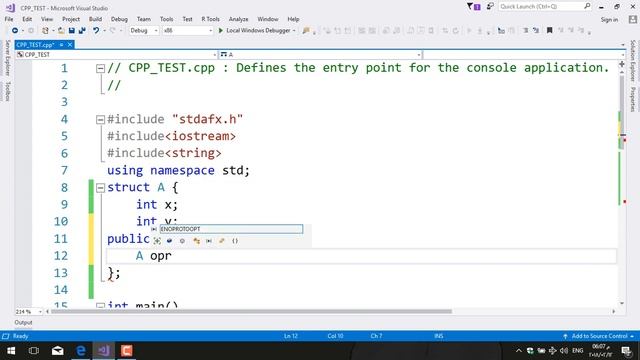Click the Save All toolbar icon

click(x=82, y=31)
